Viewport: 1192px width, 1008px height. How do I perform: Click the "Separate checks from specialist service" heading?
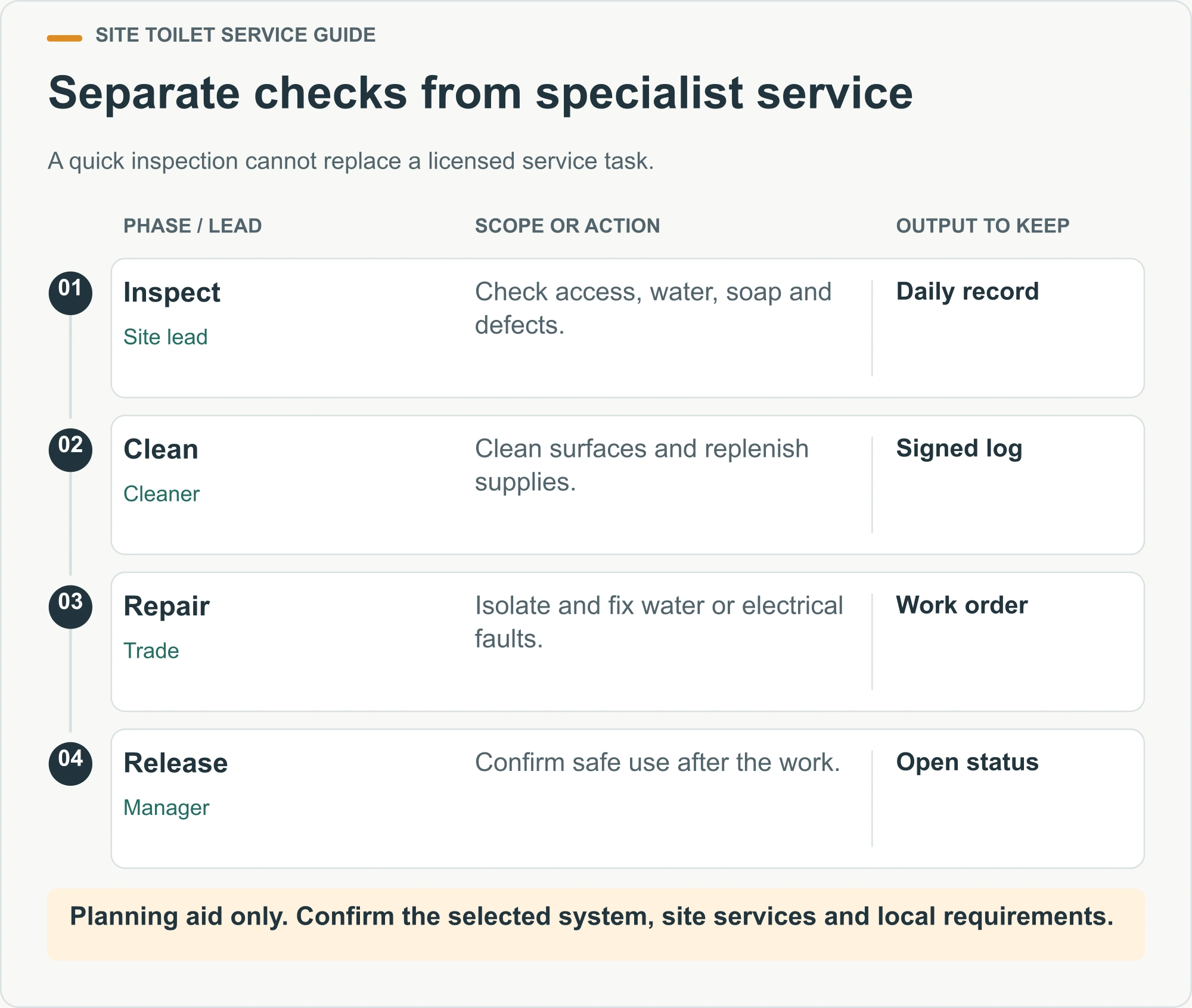[x=480, y=94]
